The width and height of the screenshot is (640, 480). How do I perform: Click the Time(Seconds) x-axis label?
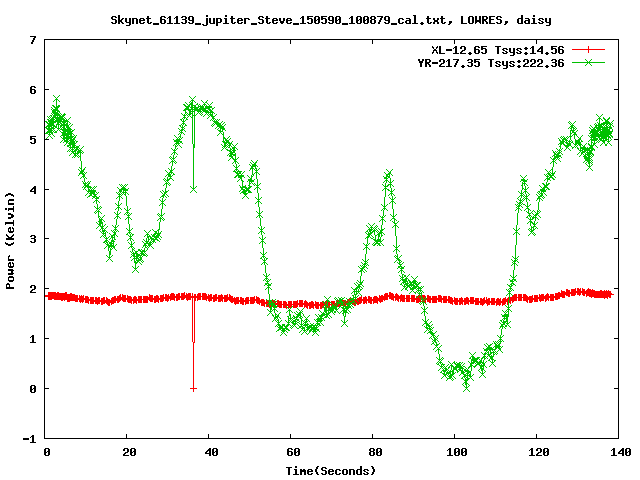coord(332,469)
